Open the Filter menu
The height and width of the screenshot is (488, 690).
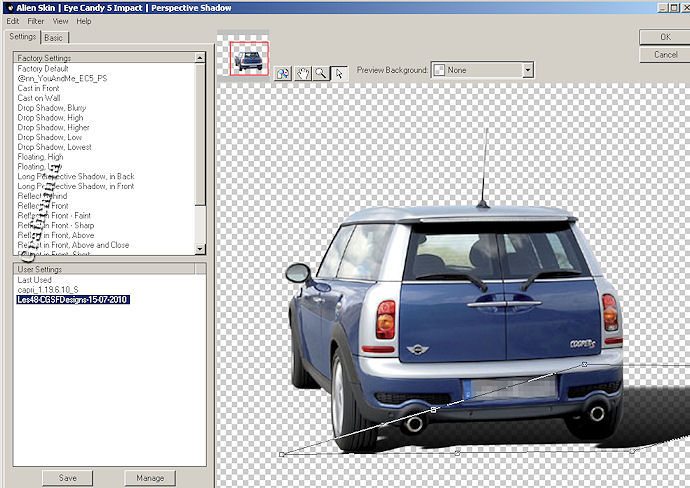coord(35,21)
